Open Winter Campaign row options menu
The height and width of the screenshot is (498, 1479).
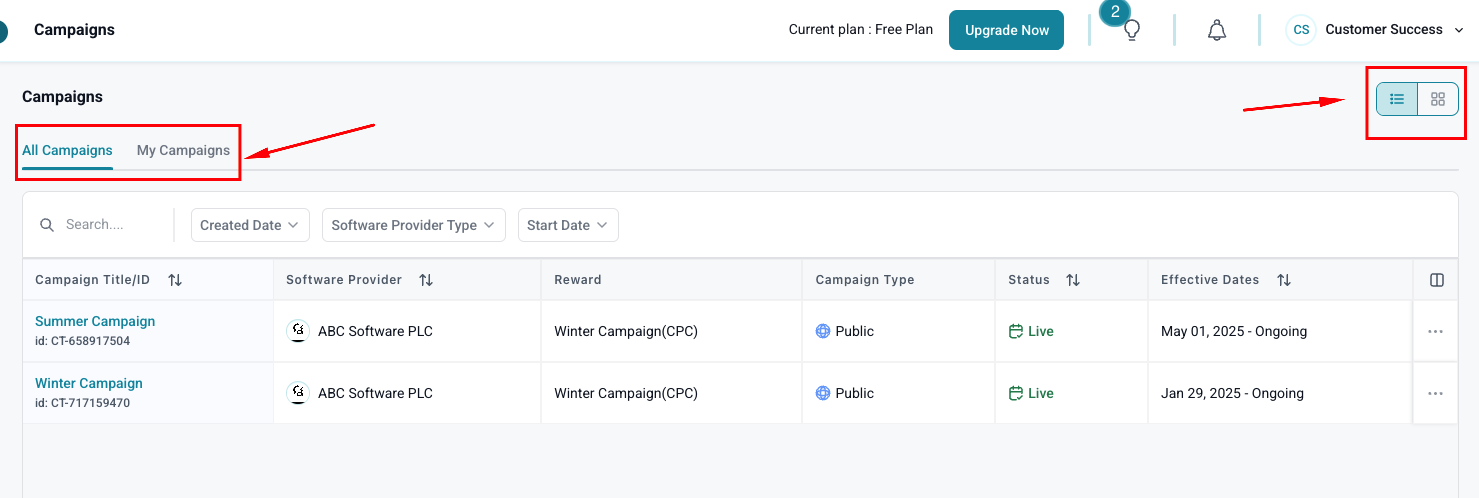click(1435, 394)
